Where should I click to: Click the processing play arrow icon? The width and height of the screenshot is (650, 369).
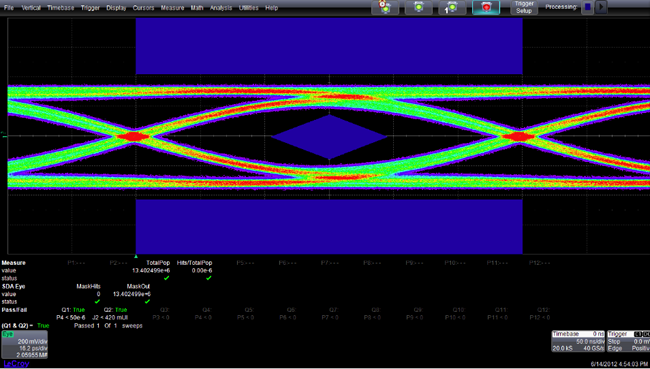point(601,7)
